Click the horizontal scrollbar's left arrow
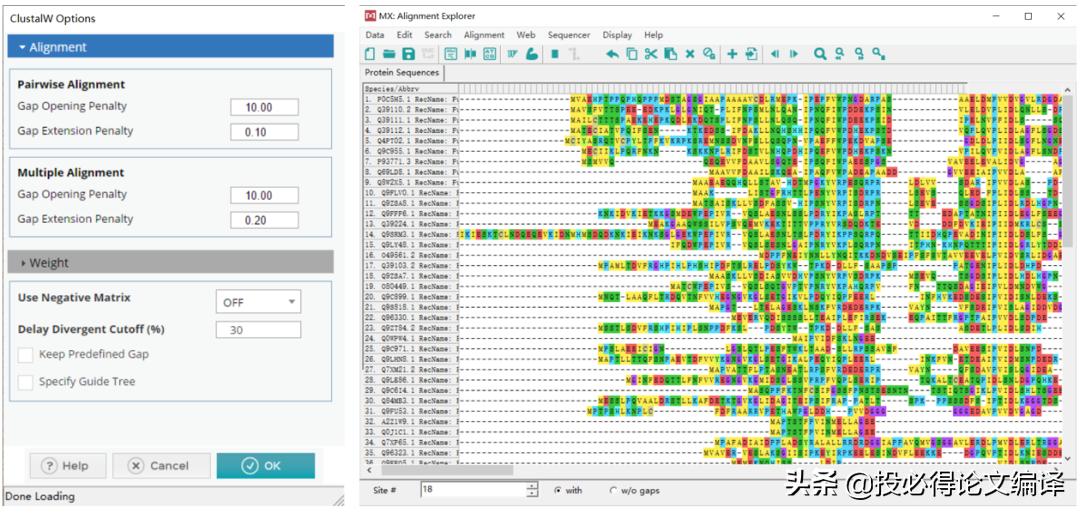The width and height of the screenshot is (1080, 513). [x=368, y=471]
